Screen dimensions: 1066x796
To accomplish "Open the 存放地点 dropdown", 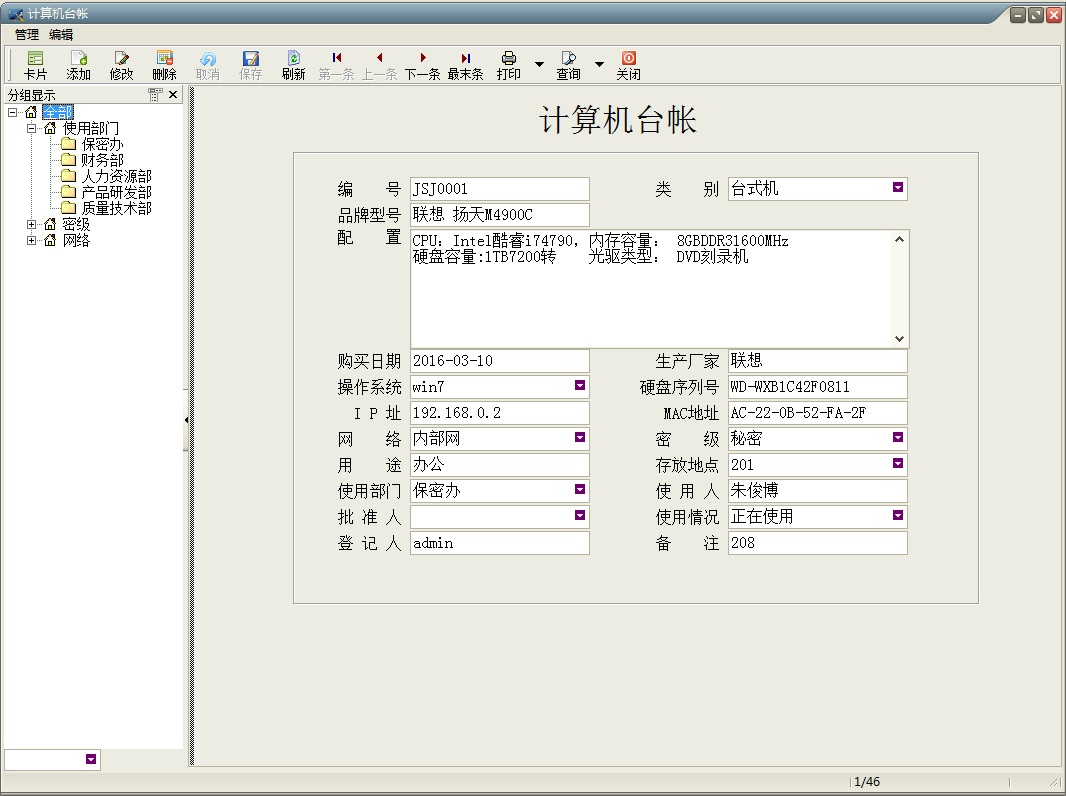I will pos(898,463).
